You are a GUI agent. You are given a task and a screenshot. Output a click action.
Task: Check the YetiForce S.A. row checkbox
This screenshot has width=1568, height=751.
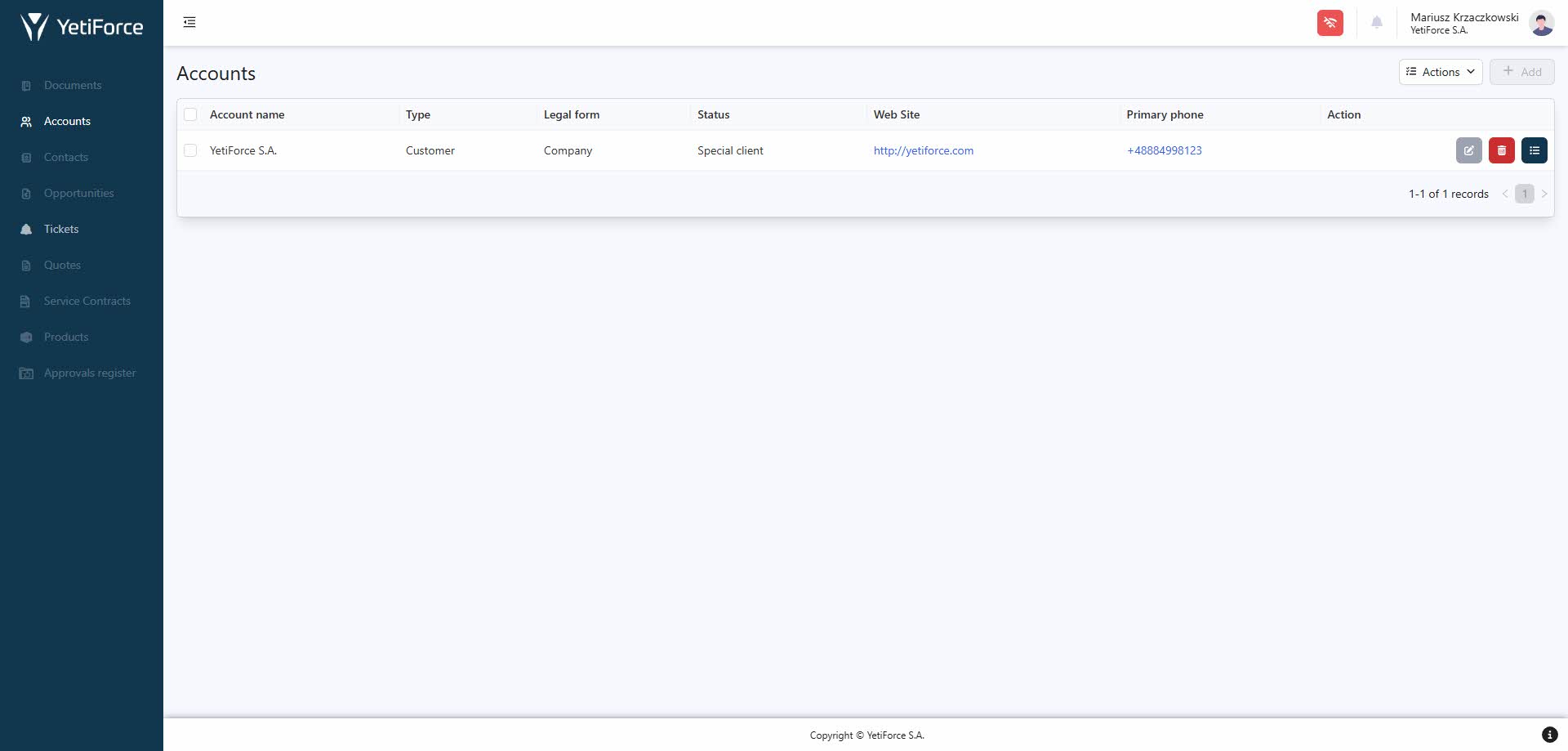point(190,150)
